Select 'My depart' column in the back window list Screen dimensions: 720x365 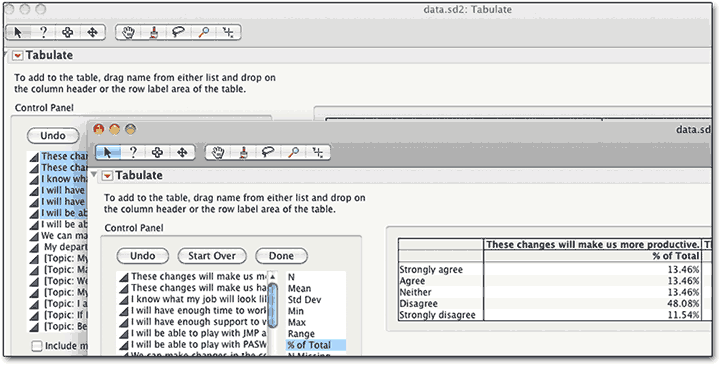pyautogui.click(x=58, y=247)
